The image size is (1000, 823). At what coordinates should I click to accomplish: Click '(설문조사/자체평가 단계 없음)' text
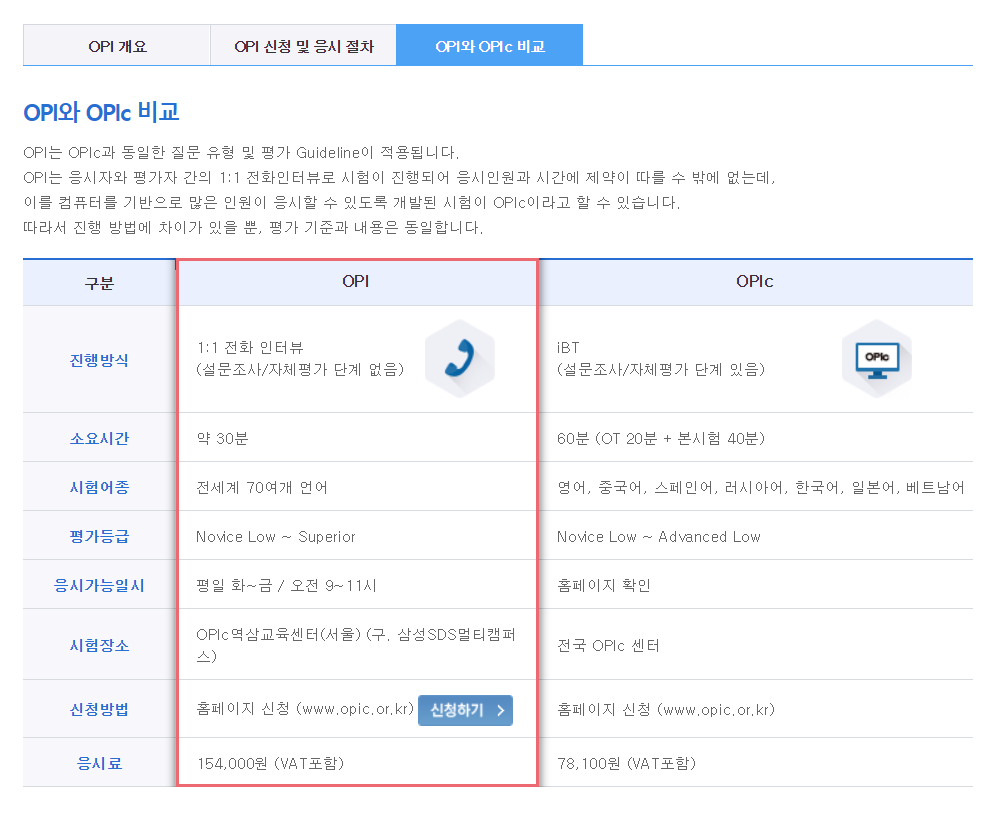(300, 369)
